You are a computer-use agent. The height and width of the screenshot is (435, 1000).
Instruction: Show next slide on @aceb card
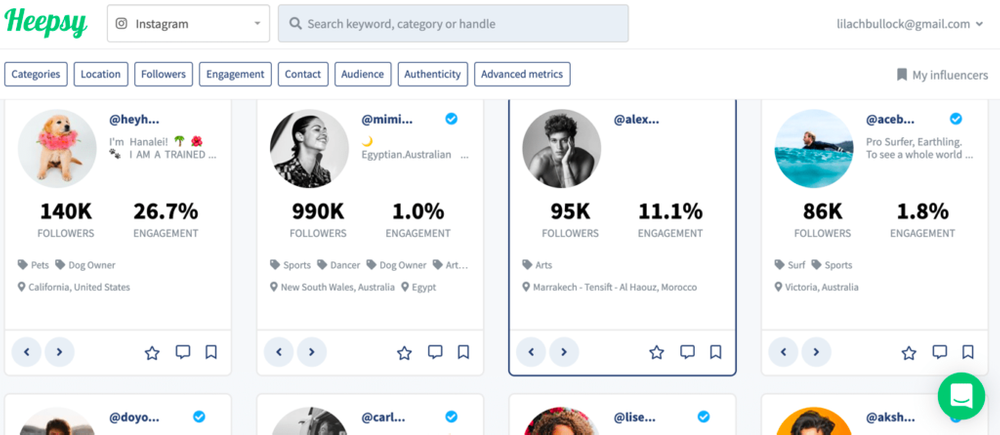point(816,352)
